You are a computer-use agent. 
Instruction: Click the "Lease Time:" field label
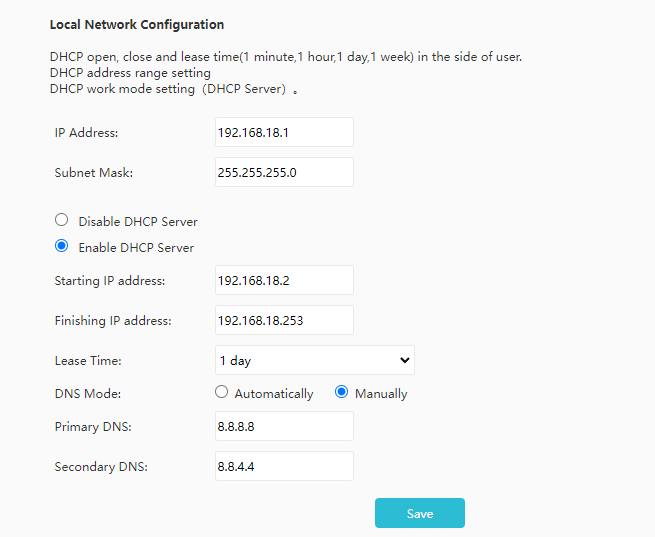pos(88,360)
